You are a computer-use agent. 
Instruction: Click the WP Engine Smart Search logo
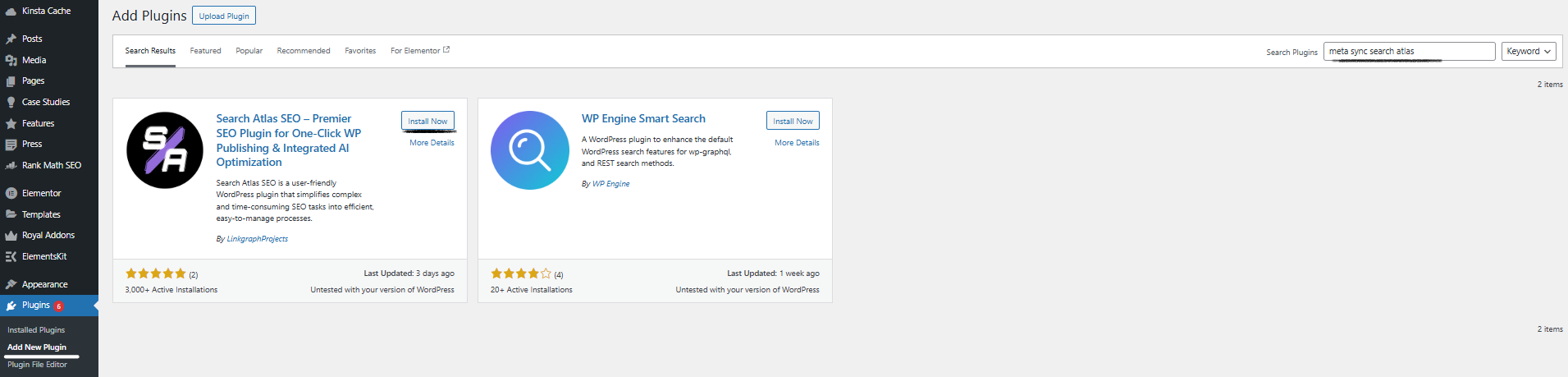pos(530,150)
